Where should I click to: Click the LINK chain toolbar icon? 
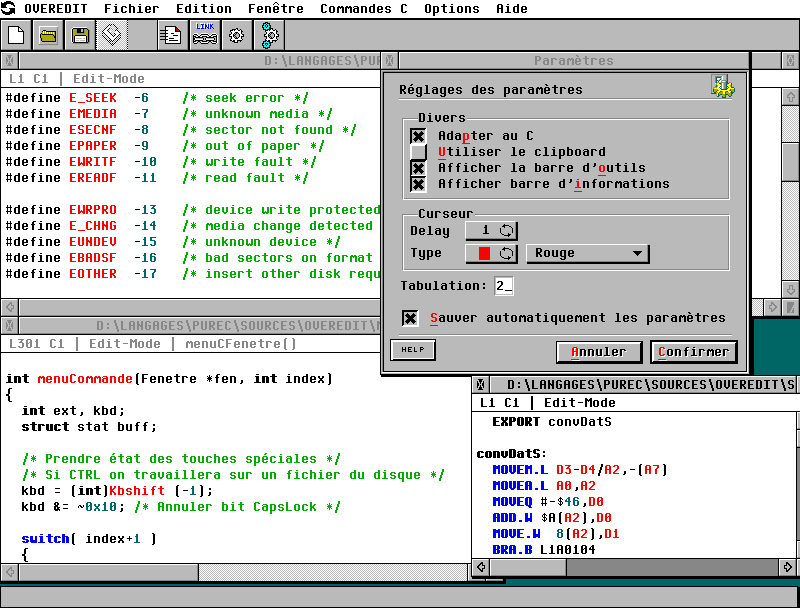204,36
